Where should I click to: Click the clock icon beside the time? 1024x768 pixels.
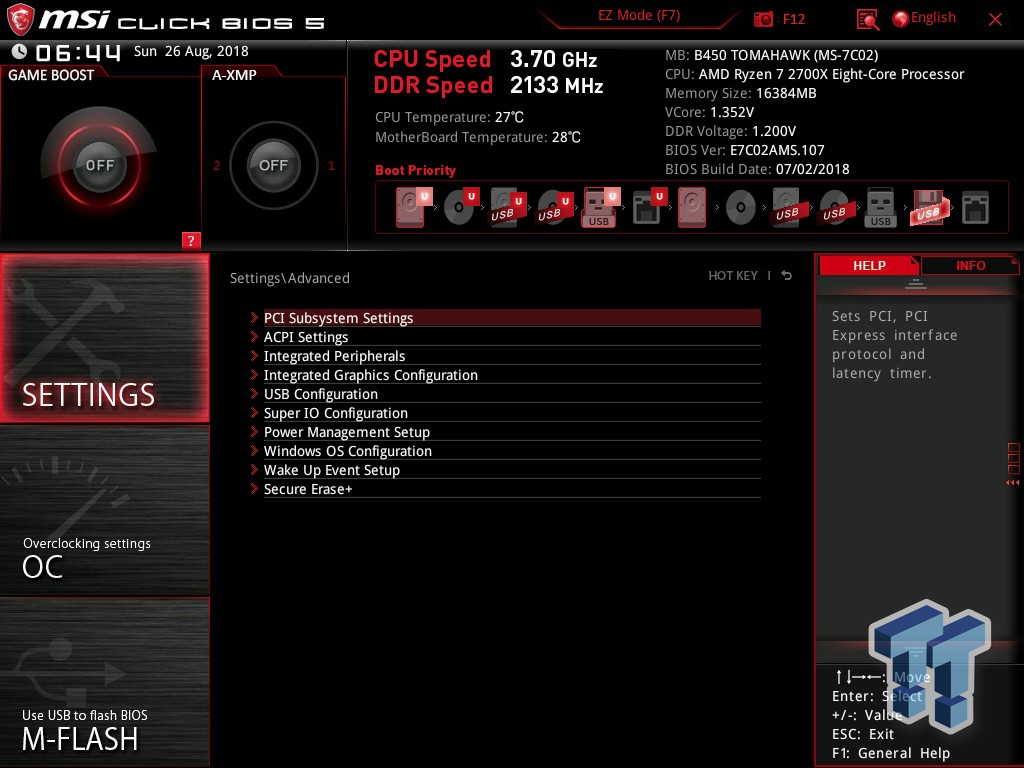(20, 52)
